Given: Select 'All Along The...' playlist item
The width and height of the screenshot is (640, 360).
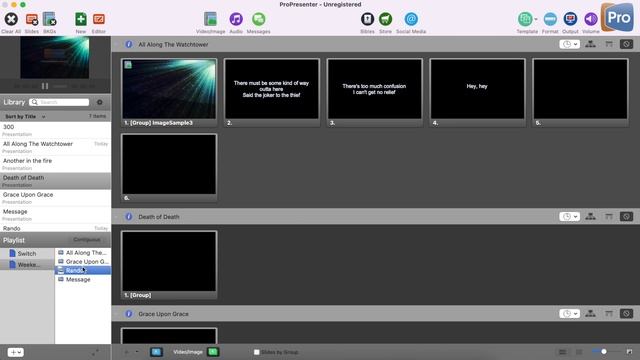Looking at the screenshot, I should coord(83,253).
